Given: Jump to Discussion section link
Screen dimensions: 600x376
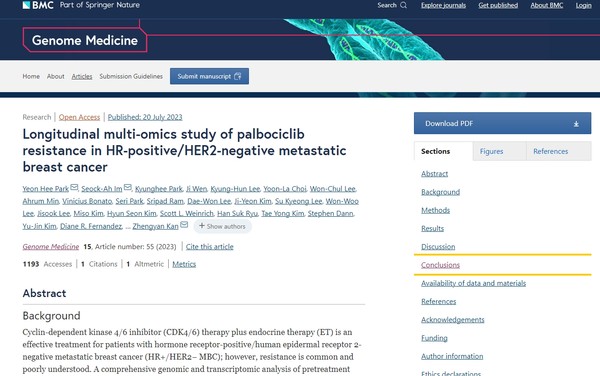Looking at the screenshot, I should click(438, 247).
